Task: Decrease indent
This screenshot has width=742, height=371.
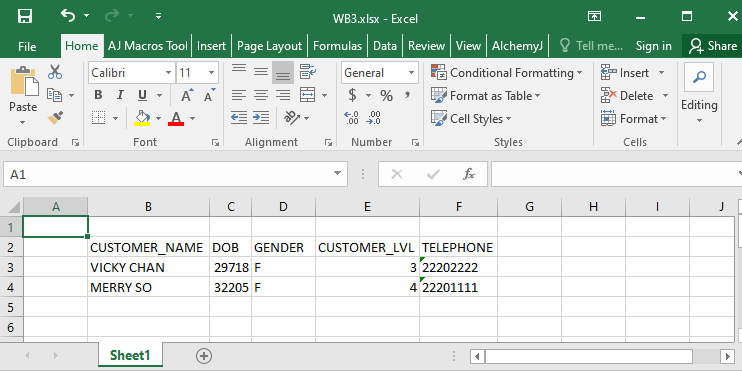Action: pos(238,118)
